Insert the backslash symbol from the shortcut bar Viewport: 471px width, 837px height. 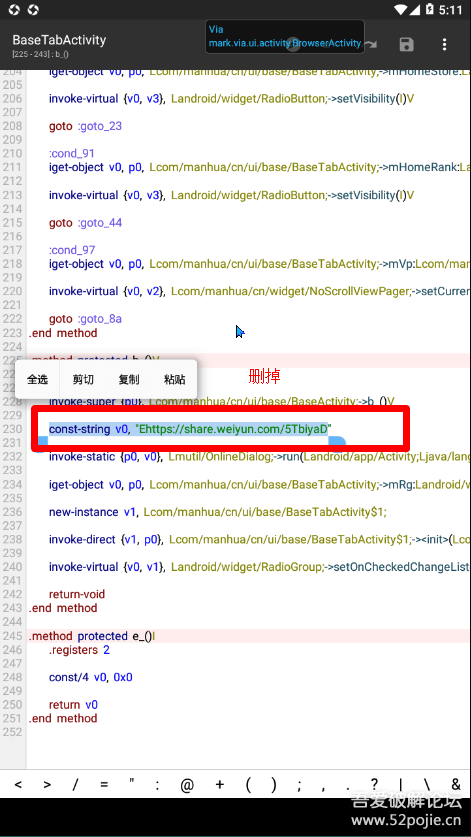click(x=427, y=784)
